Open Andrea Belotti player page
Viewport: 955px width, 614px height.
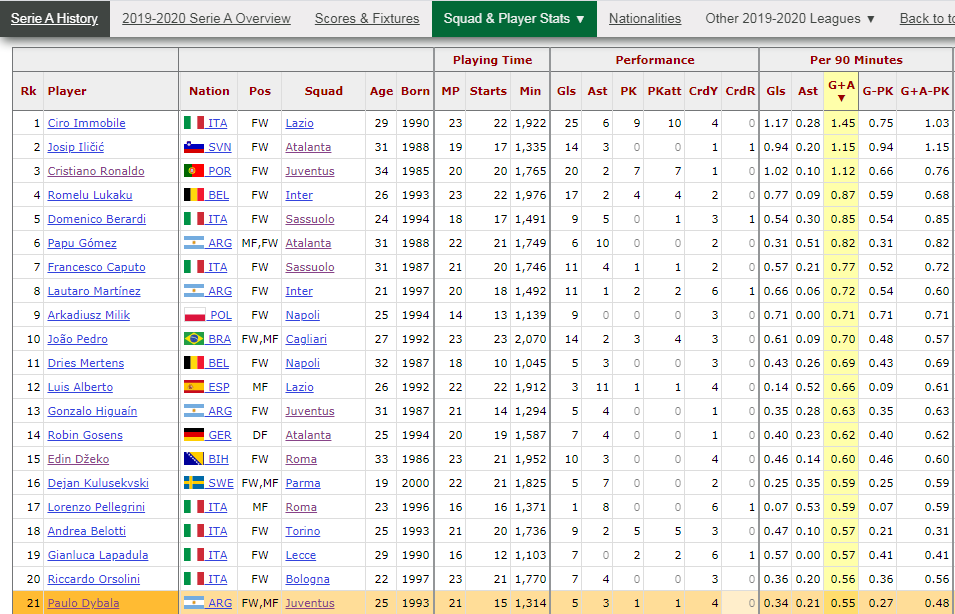(87, 531)
